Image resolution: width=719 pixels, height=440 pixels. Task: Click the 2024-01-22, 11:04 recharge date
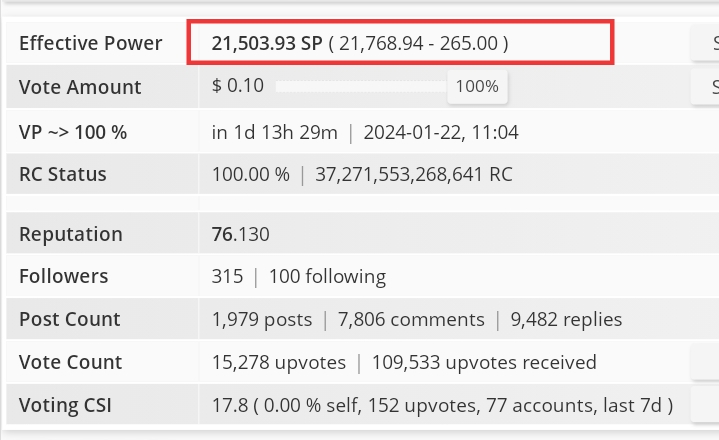point(441,132)
